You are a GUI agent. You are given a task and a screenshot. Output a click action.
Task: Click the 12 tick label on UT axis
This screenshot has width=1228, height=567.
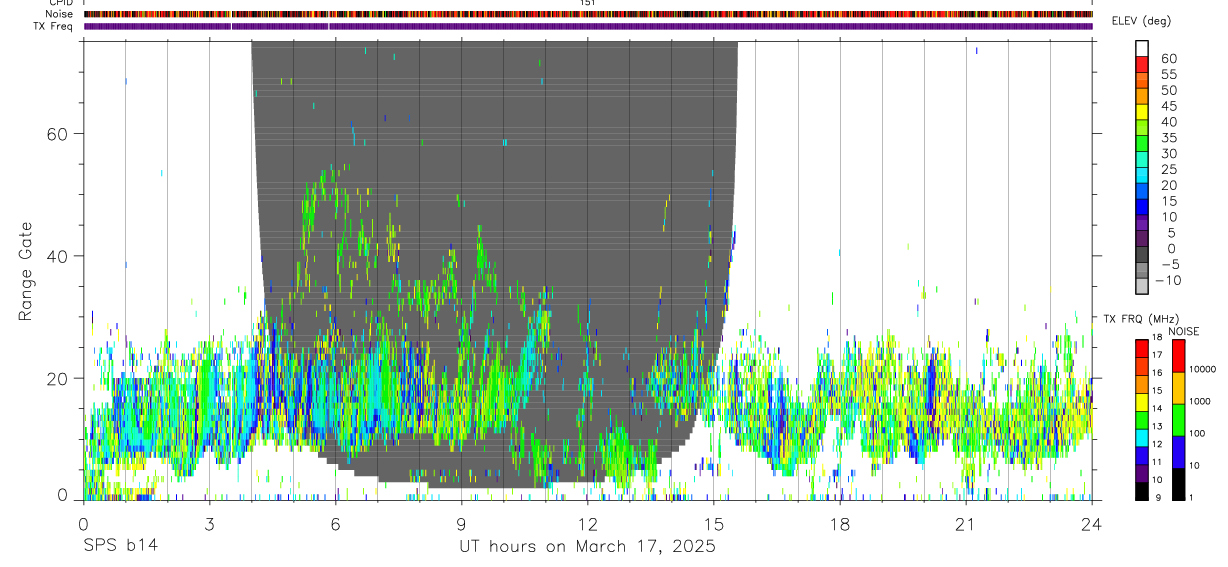point(588,524)
